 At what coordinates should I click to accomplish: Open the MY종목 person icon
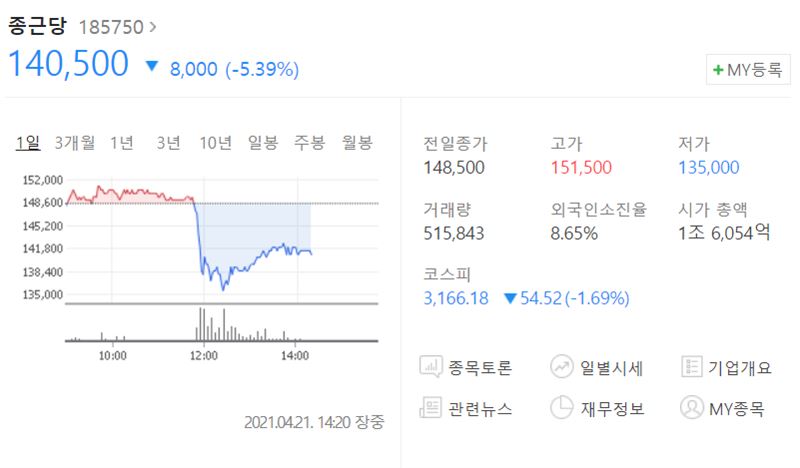point(692,408)
